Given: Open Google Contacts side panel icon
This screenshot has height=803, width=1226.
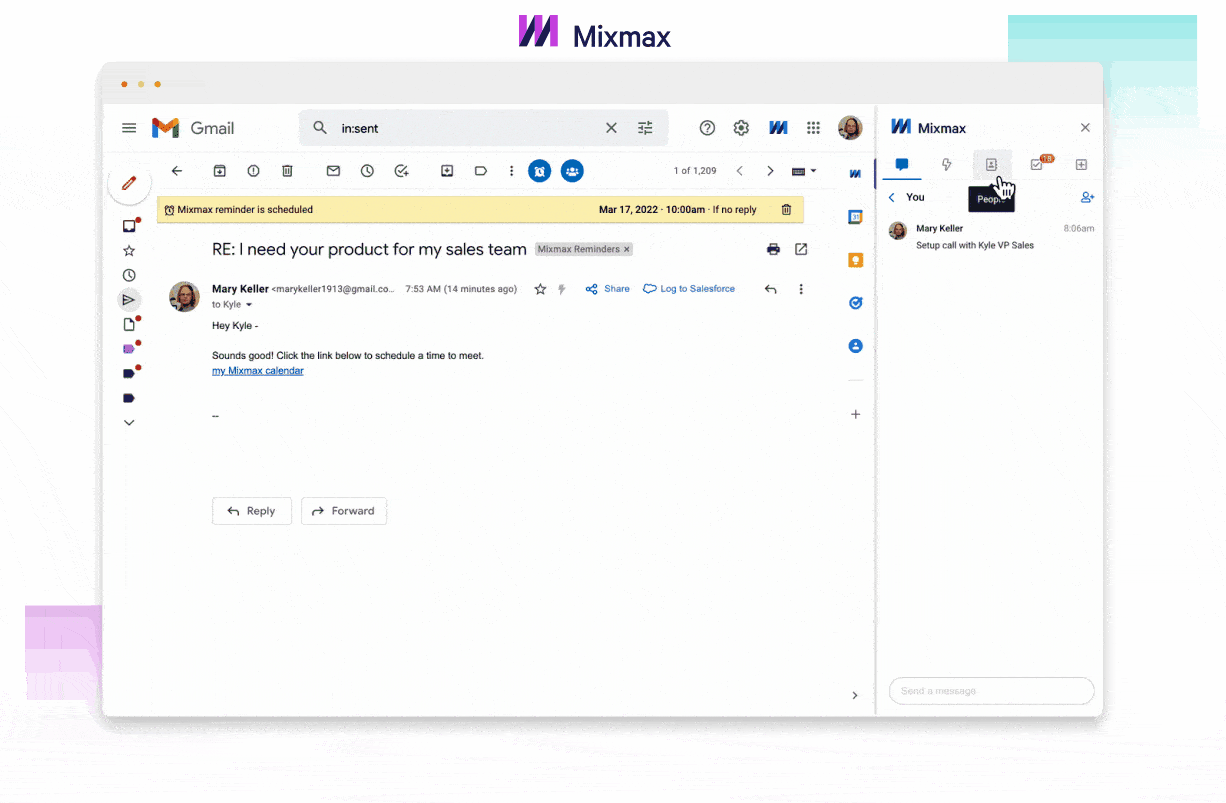Looking at the screenshot, I should (x=855, y=346).
